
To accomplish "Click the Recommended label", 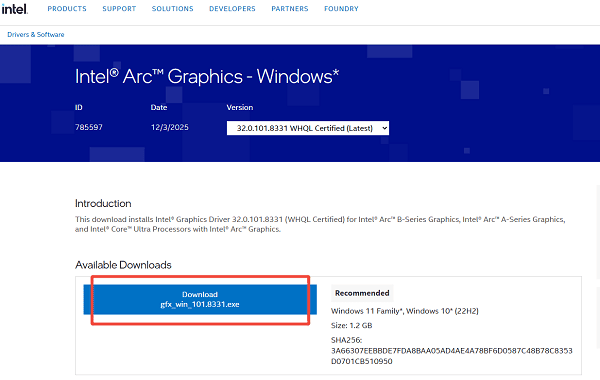I will point(362,293).
